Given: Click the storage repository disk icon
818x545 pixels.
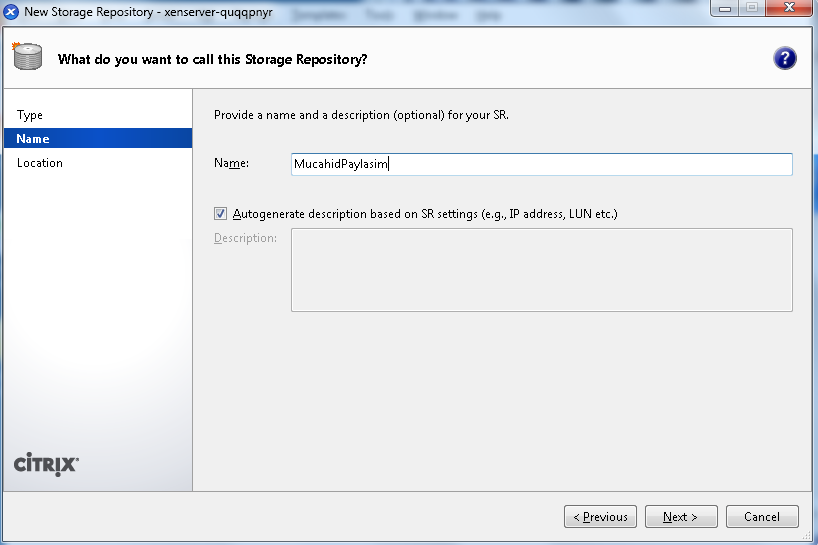Looking at the screenshot, I should click(x=28, y=56).
